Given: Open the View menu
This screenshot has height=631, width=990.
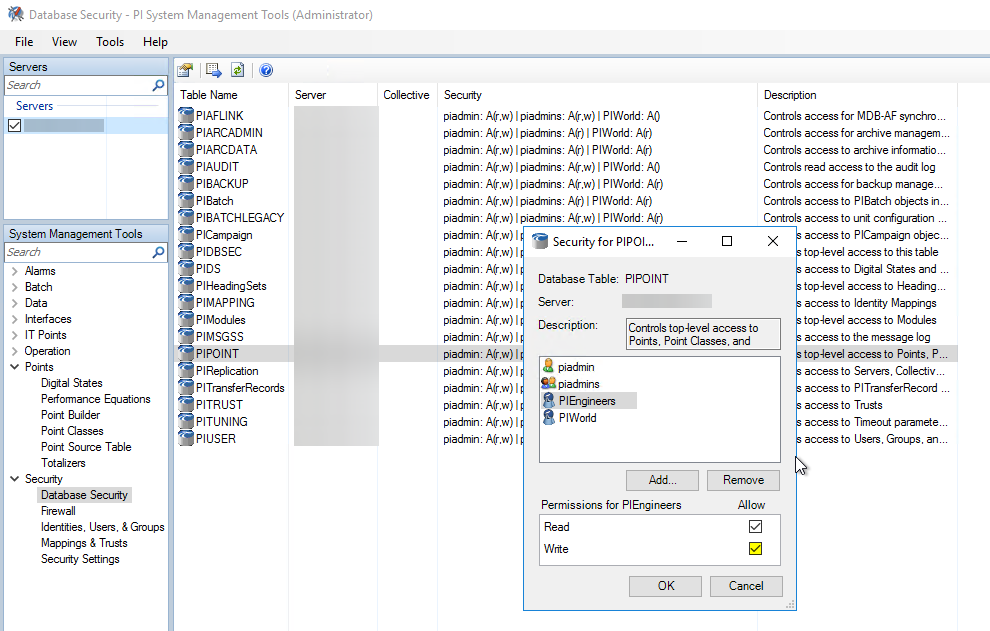Looking at the screenshot, I should pyautogui.click(x=64, y=42).
